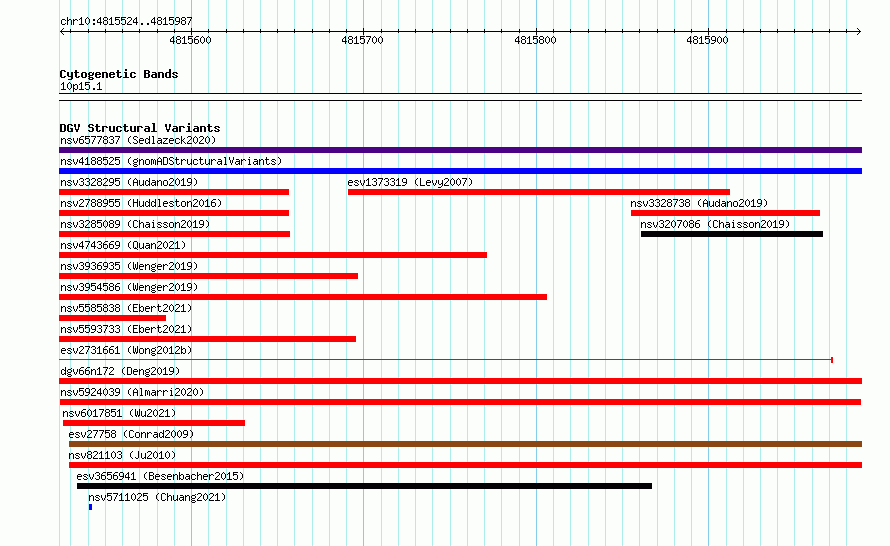
Task: Click the red bar under nsv821103
Action: tap(465, 465)
